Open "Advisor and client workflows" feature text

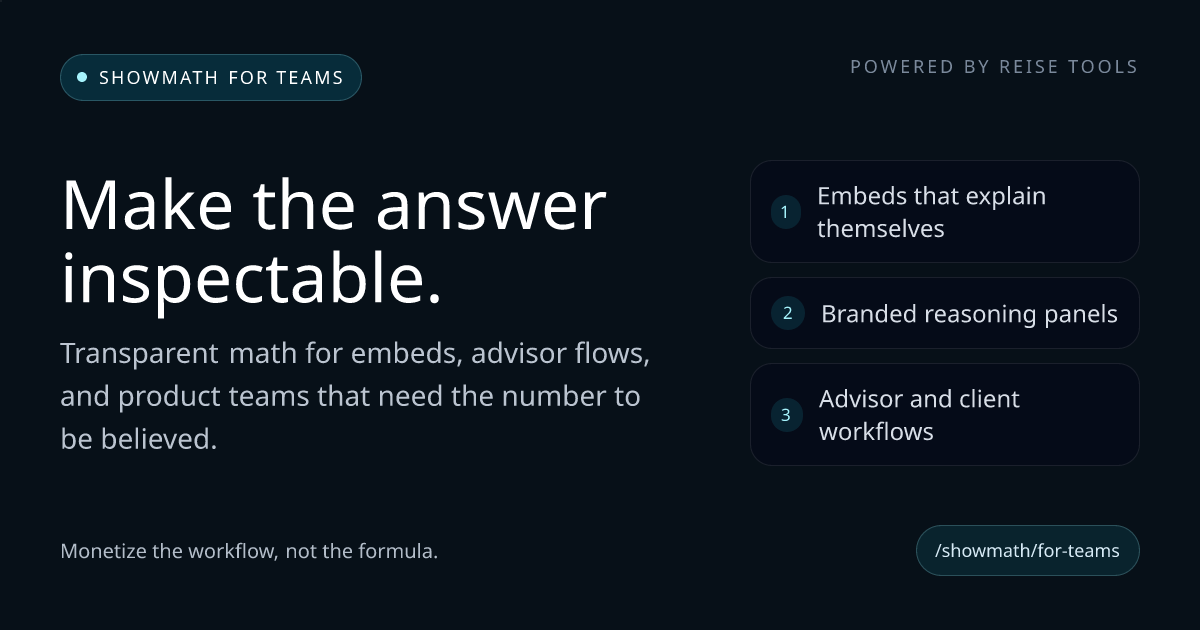919,415
